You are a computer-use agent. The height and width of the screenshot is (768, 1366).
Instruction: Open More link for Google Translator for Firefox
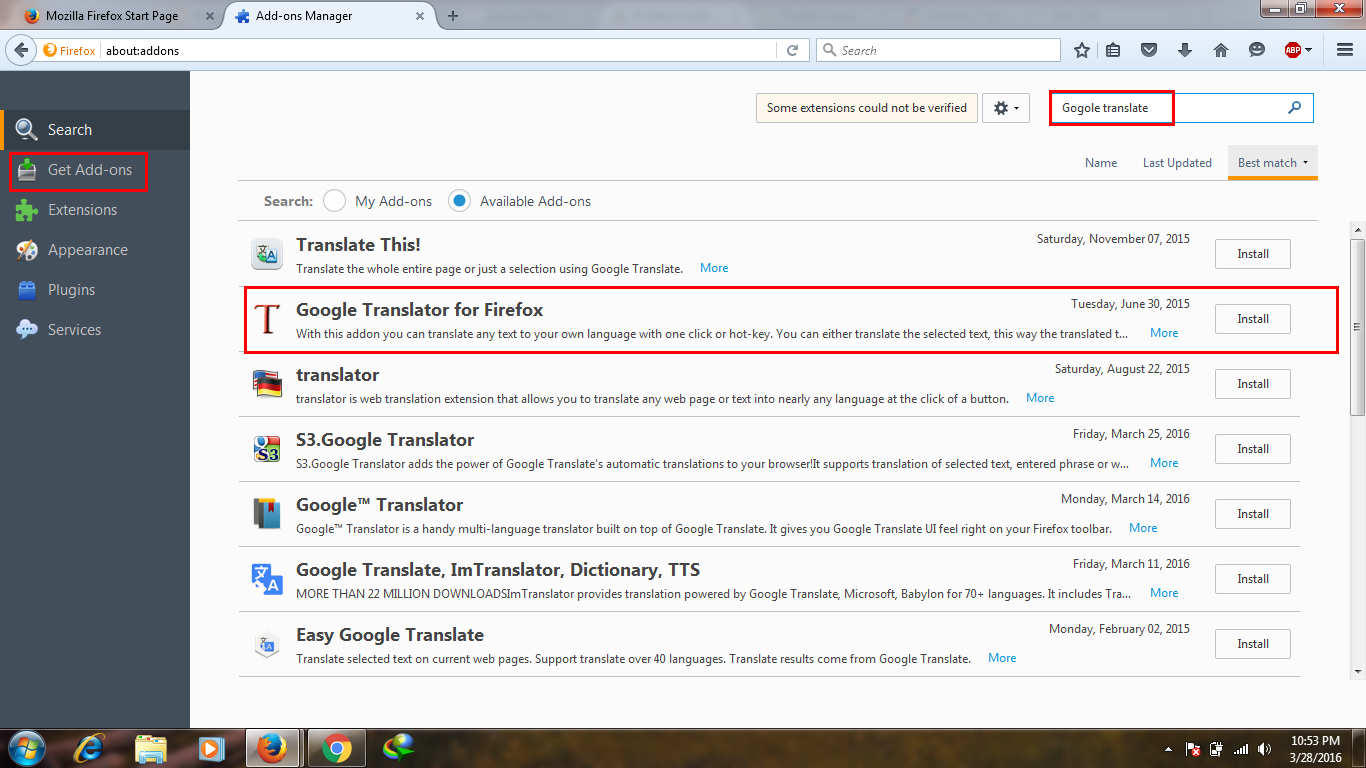pyautogui.click(x=1164, y=333)
